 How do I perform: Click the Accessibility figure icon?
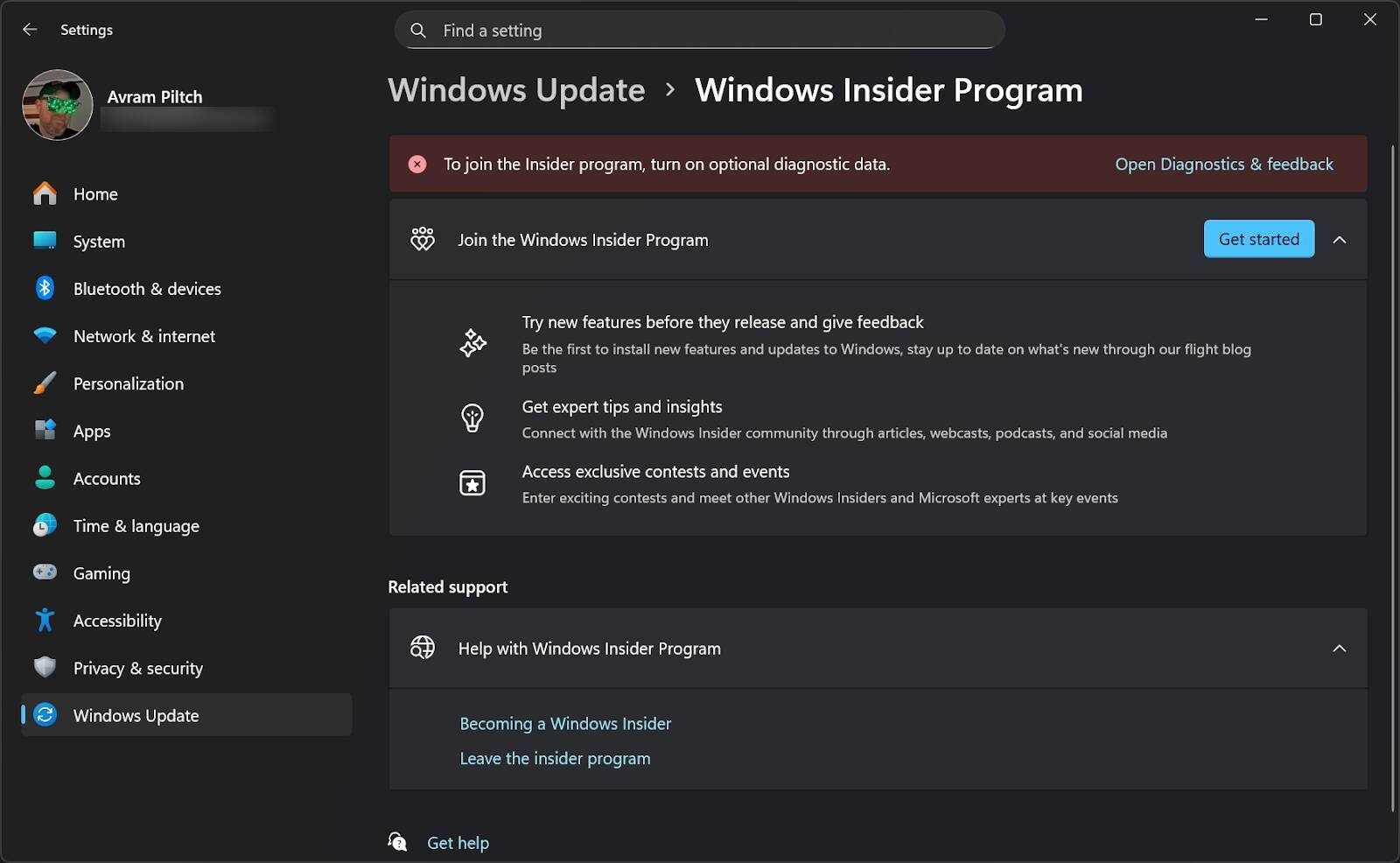click(x=45, y=621)
